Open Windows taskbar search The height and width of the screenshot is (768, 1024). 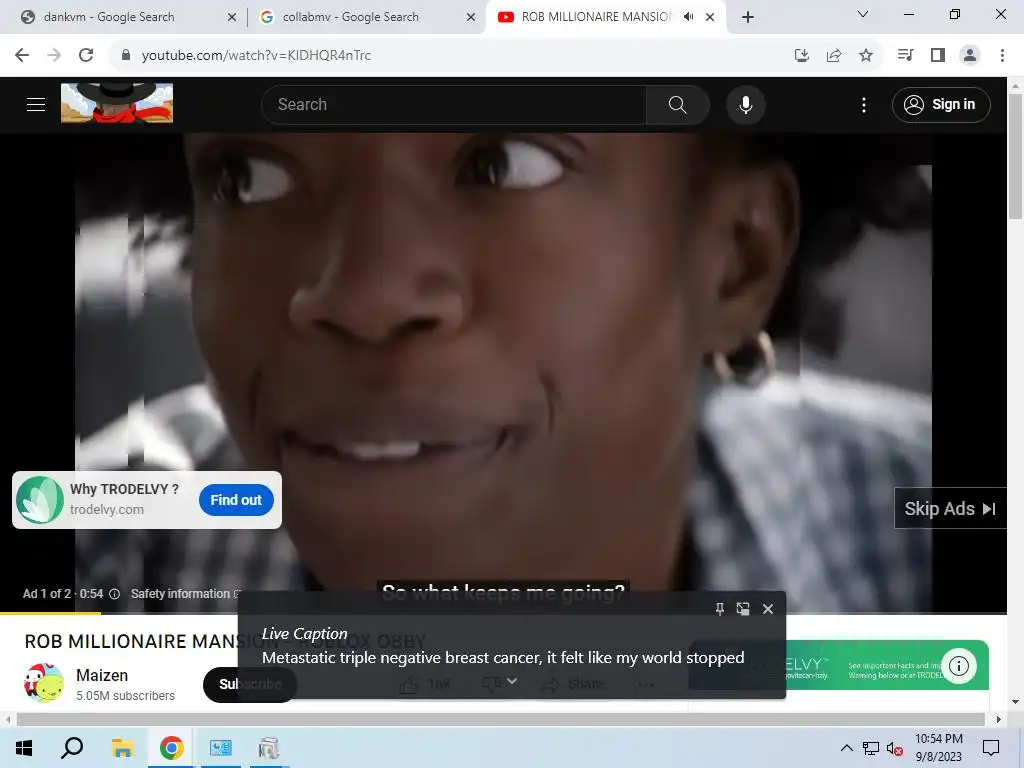coord(72,748)
